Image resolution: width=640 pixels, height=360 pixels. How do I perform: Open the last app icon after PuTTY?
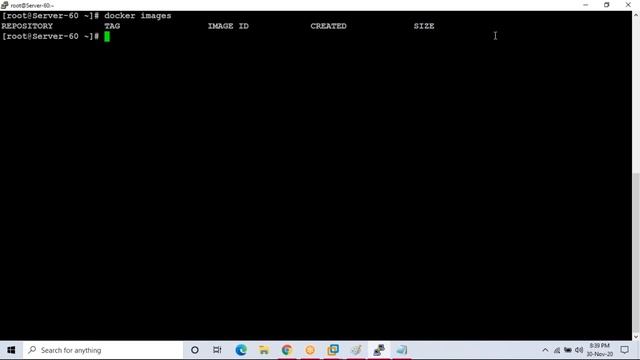click(x=402, y=350)
